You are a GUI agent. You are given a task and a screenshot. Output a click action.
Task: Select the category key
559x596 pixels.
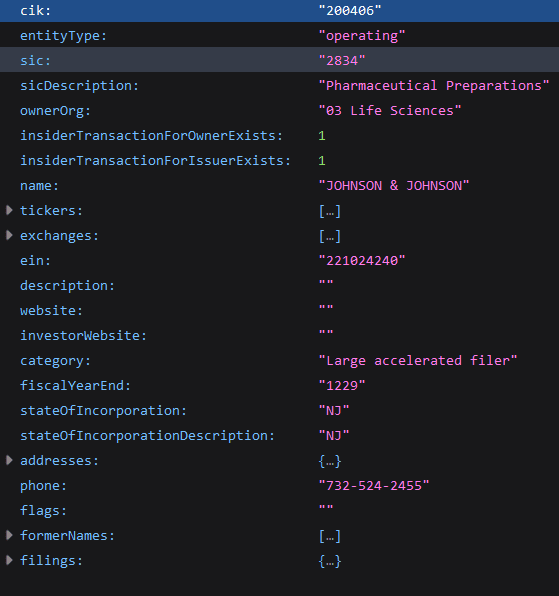click(55, 360)
